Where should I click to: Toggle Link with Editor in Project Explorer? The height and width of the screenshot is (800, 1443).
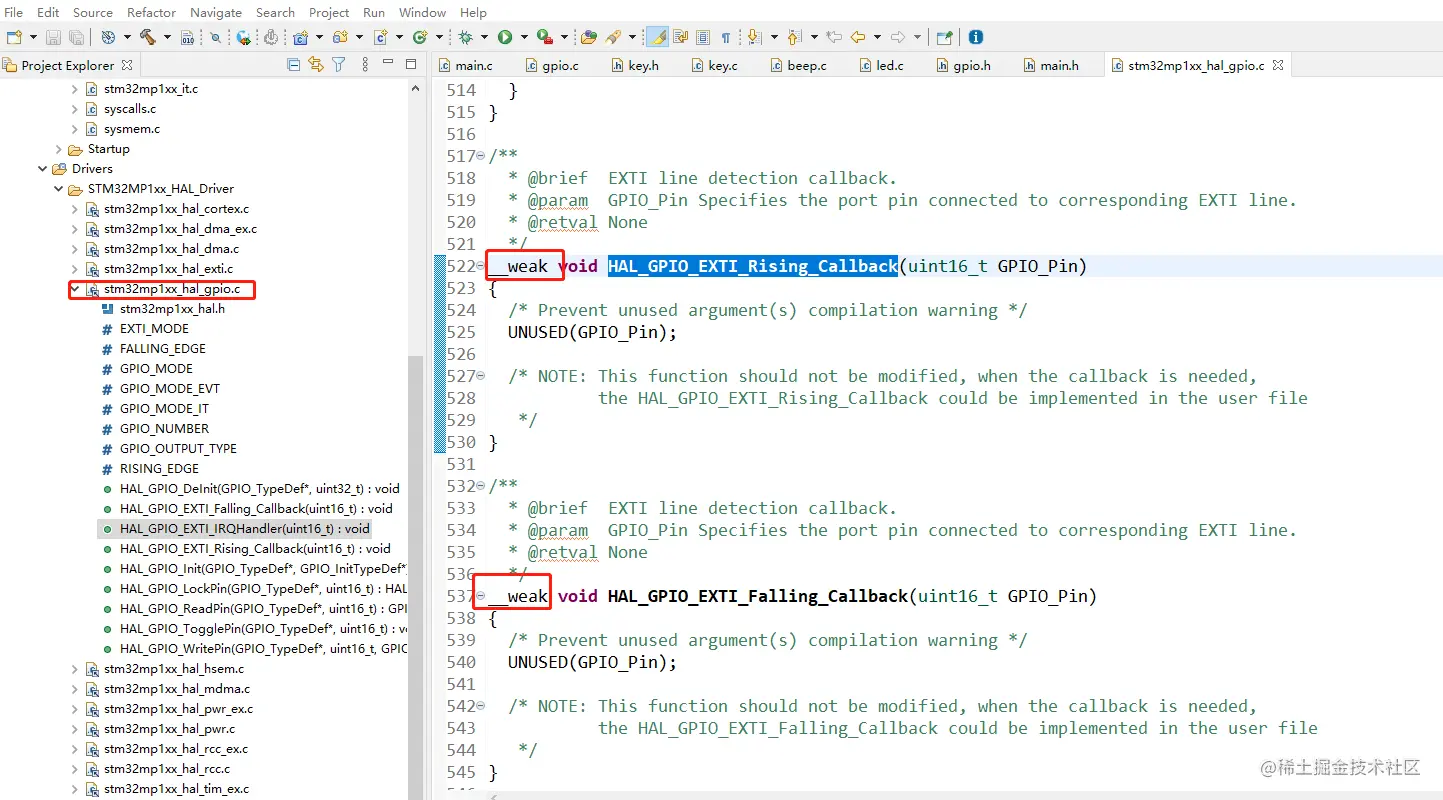316,65
